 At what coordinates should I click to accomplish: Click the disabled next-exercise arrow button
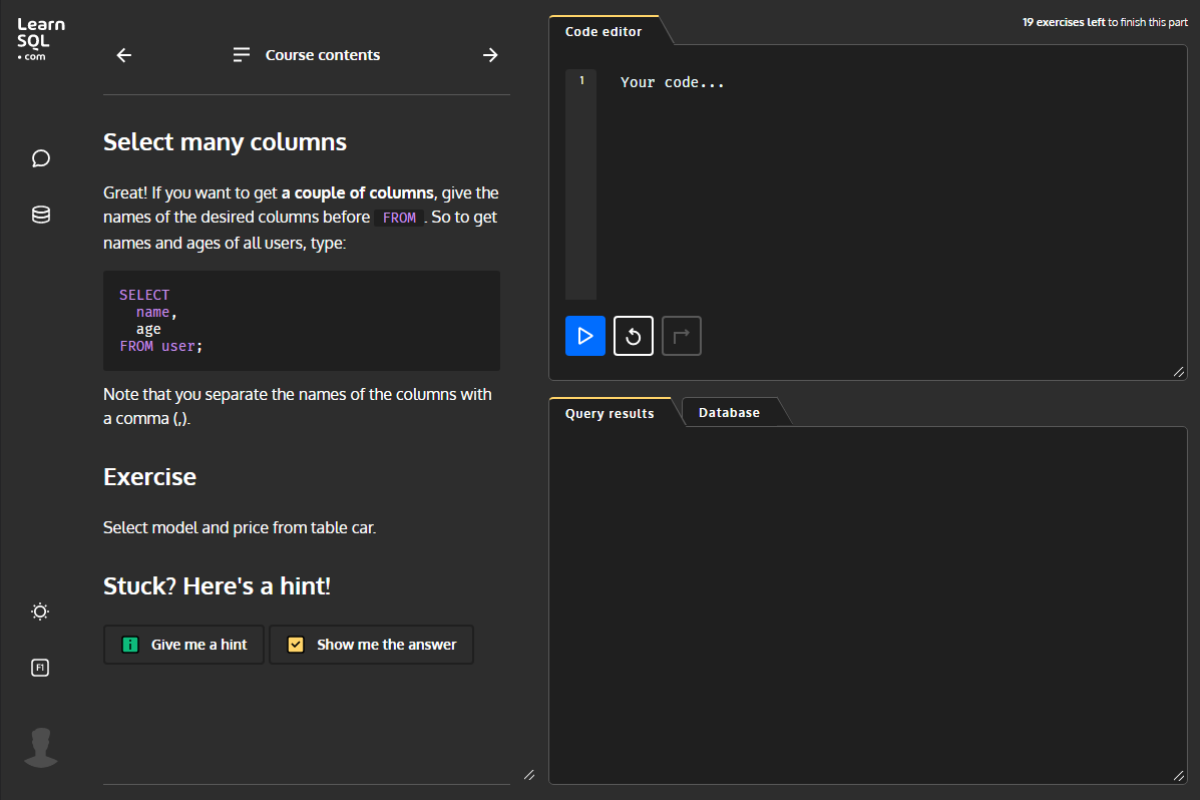coord(681,336)
